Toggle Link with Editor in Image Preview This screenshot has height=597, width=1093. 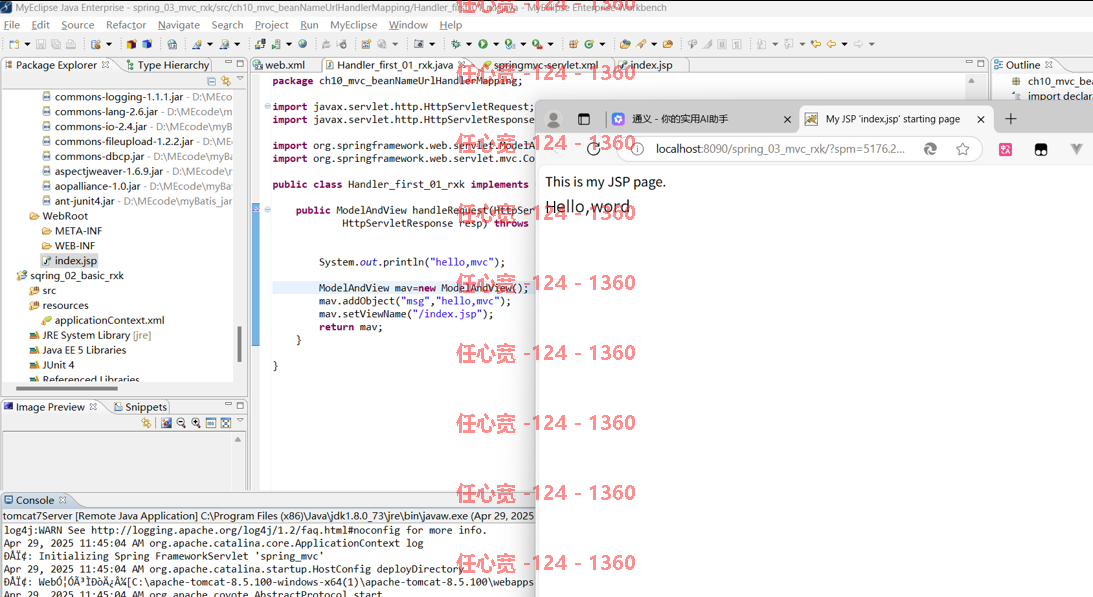coord(146,423)
